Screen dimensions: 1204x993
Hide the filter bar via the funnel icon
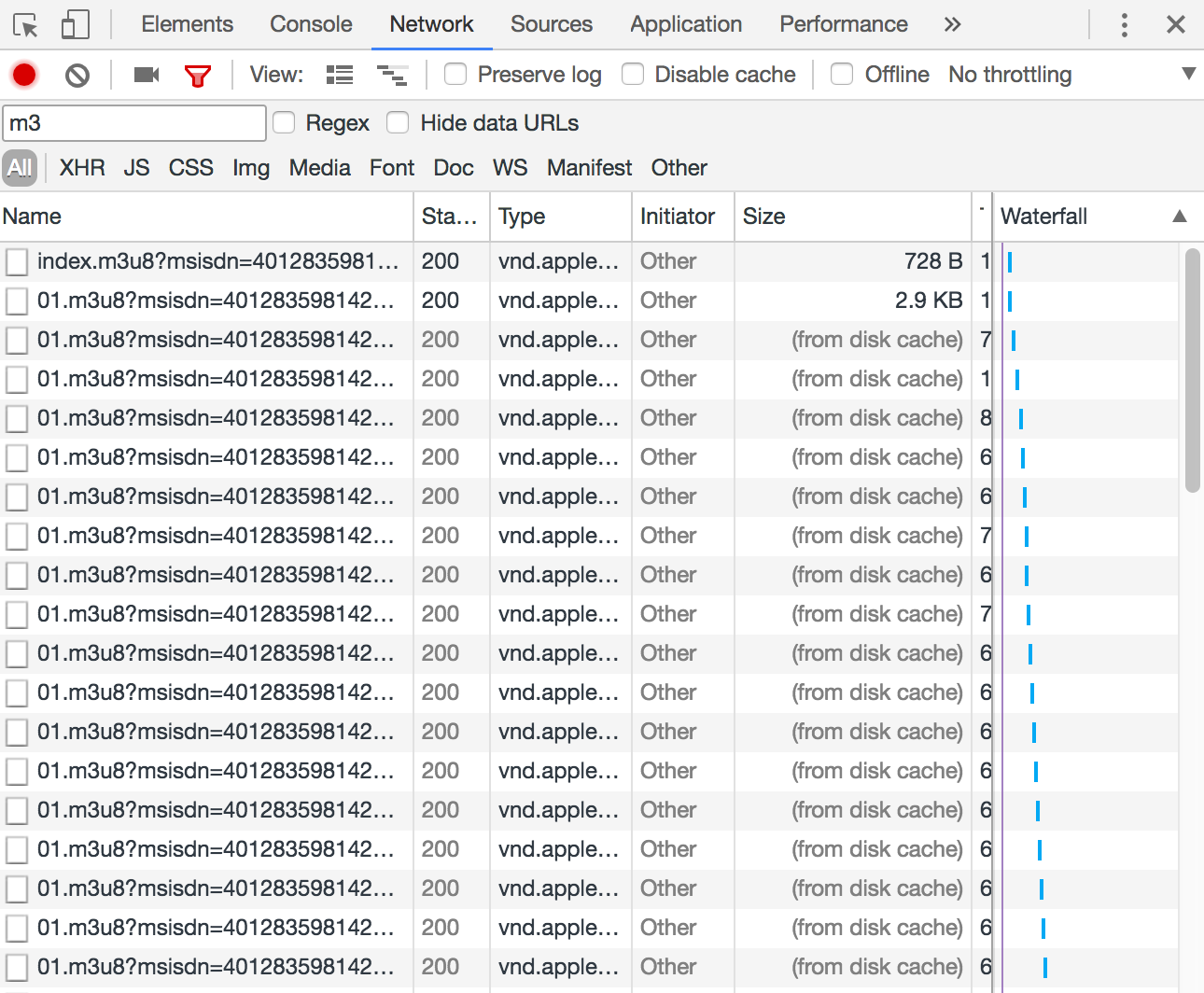pyautogui.click(x=198, y=75)
